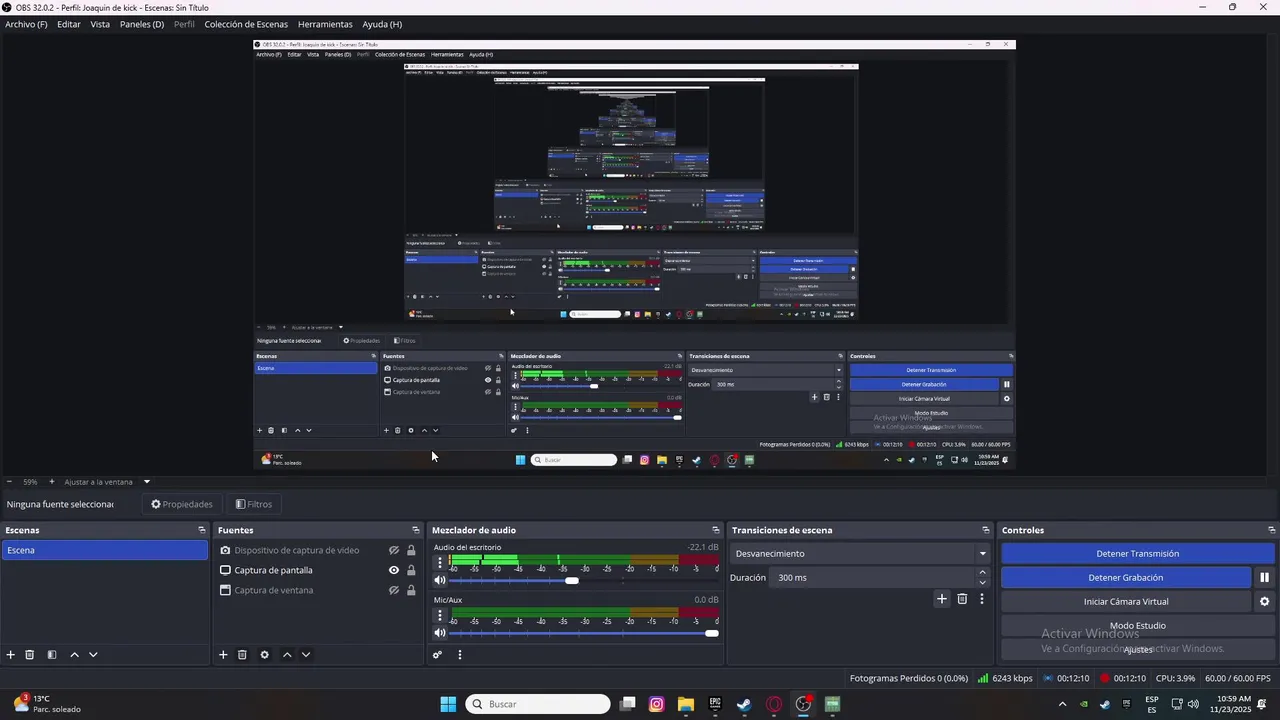Screen dimensions: 1280x720
Task: Mute Mic/Aux speaker icon
Action: 439,633
